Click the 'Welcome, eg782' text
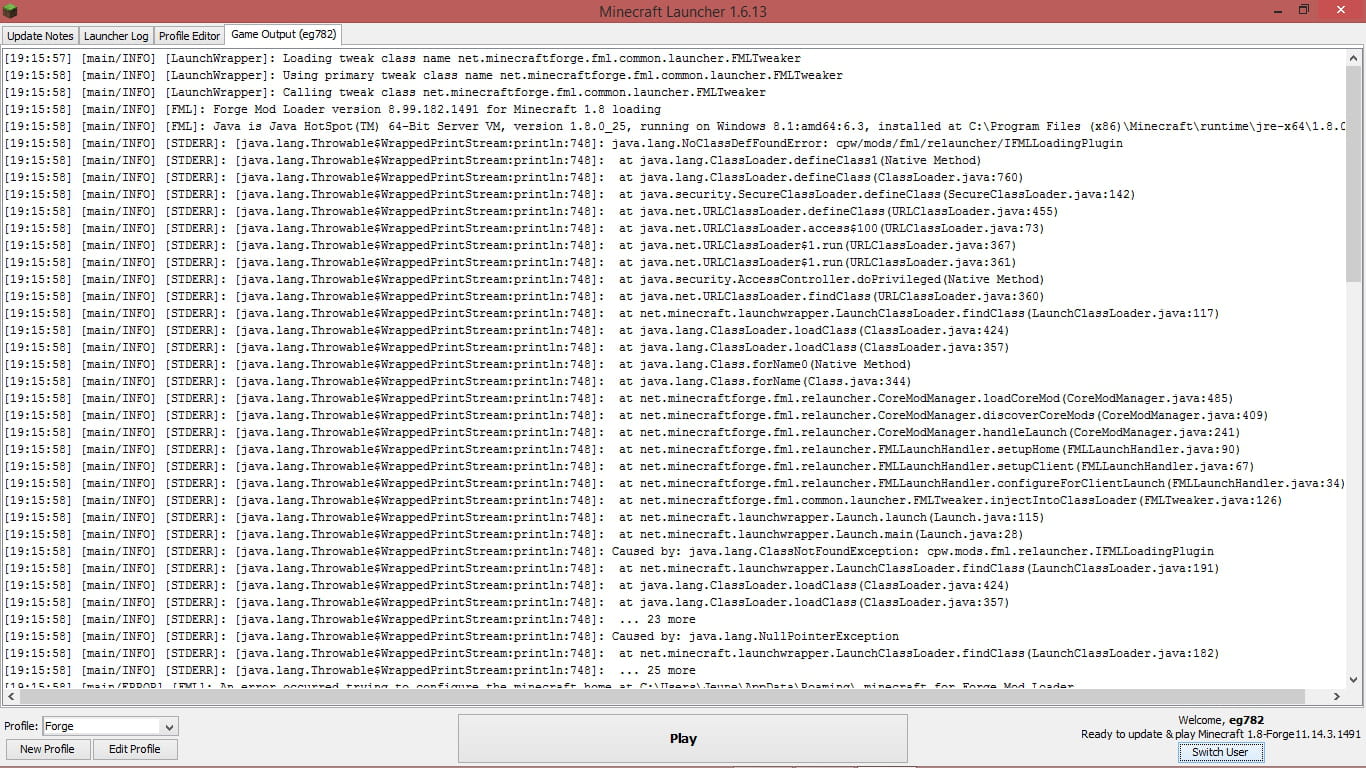Viewport: 1366px width, 768px height. point(1220,720)
